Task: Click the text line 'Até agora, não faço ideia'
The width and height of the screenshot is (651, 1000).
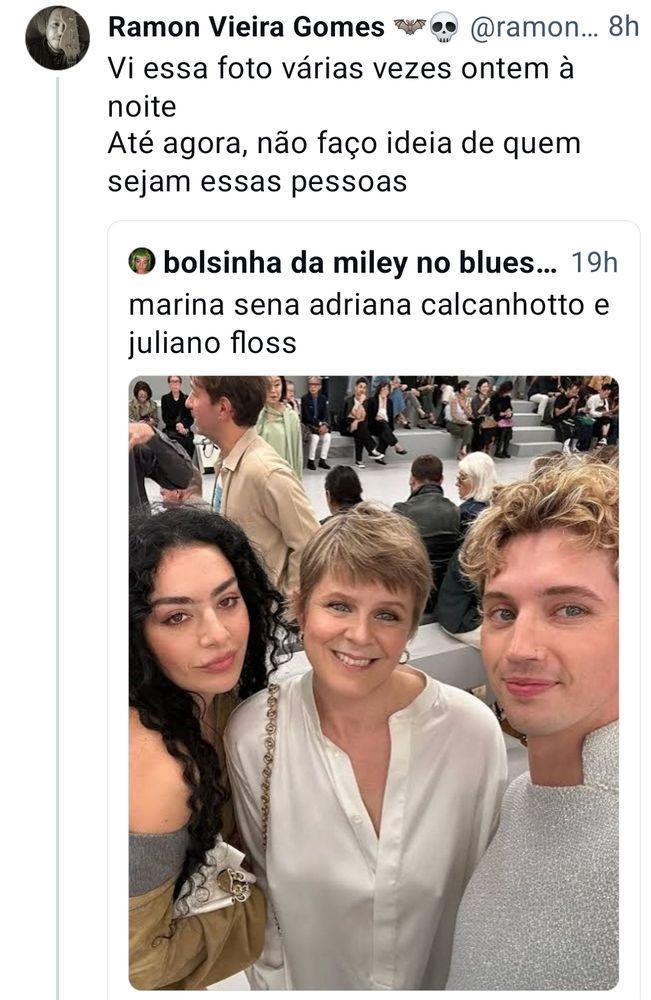Action: (344, 143)
